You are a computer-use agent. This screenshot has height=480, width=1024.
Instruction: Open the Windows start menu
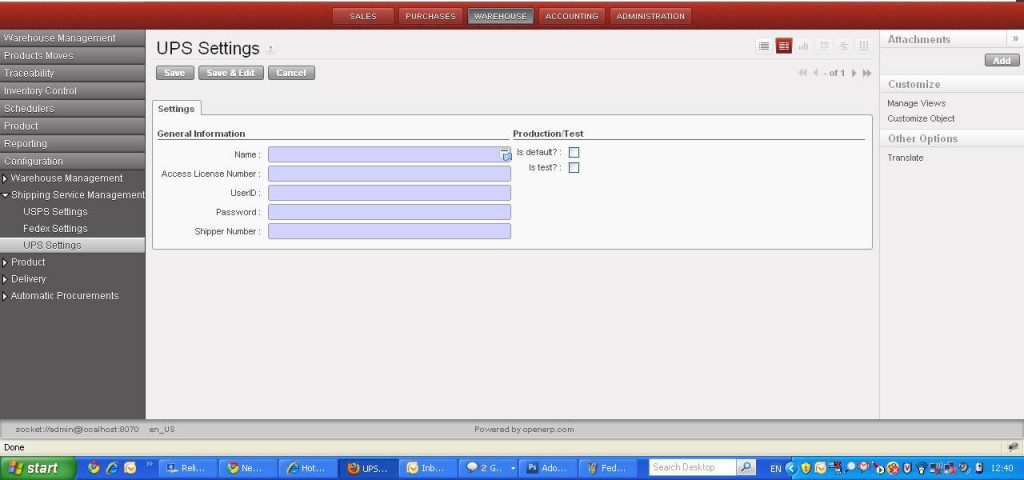pos(38,468)
